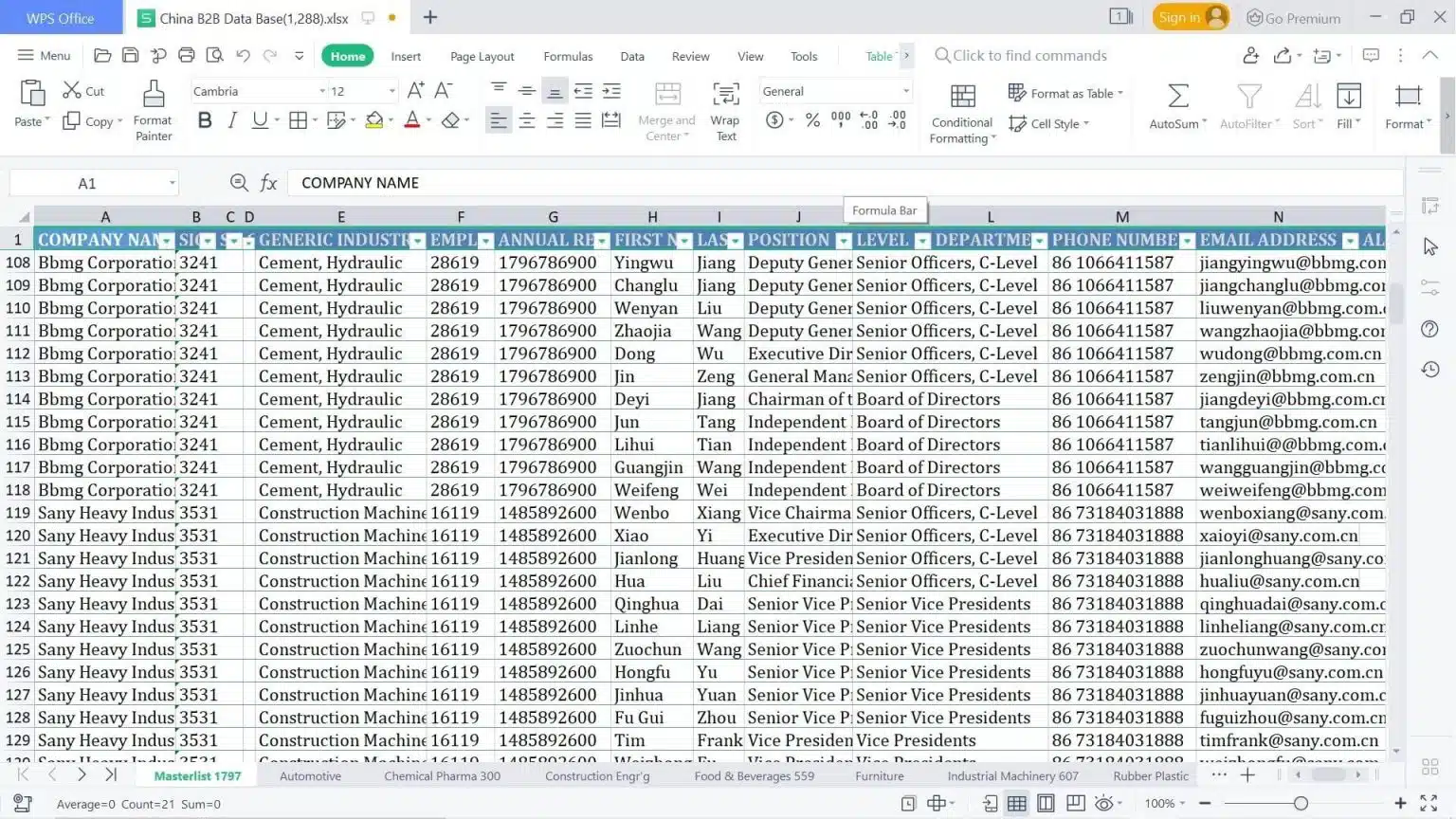Click the percent style icon
1456x819 pixels.
click(x=812, y=120)
